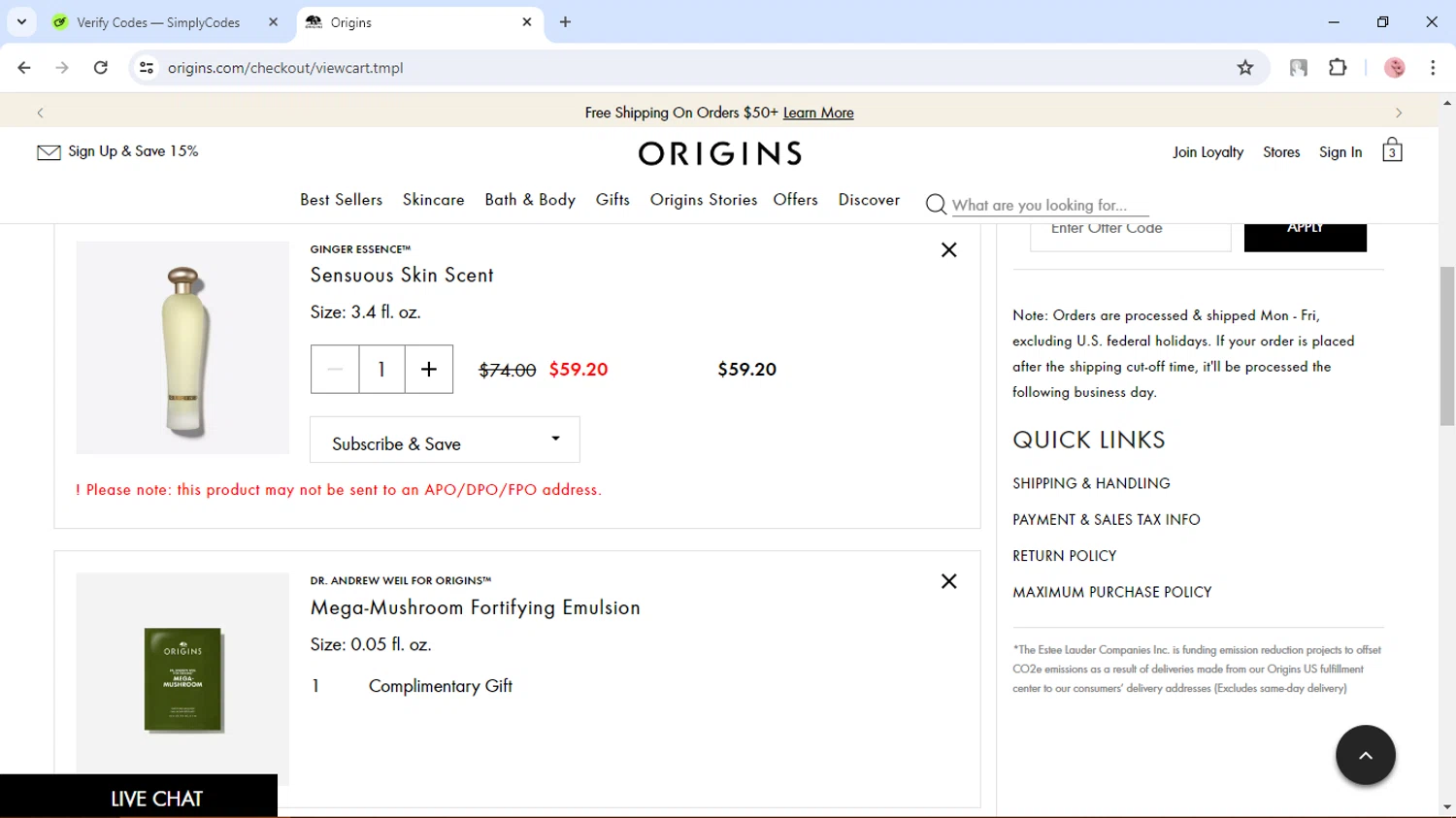
Task: Open the Stores link
Action: 1281,152
